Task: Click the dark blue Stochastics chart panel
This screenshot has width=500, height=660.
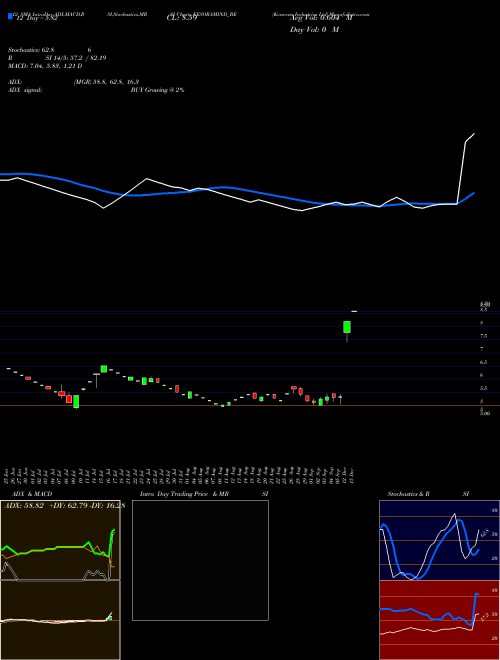Action: 439,540
